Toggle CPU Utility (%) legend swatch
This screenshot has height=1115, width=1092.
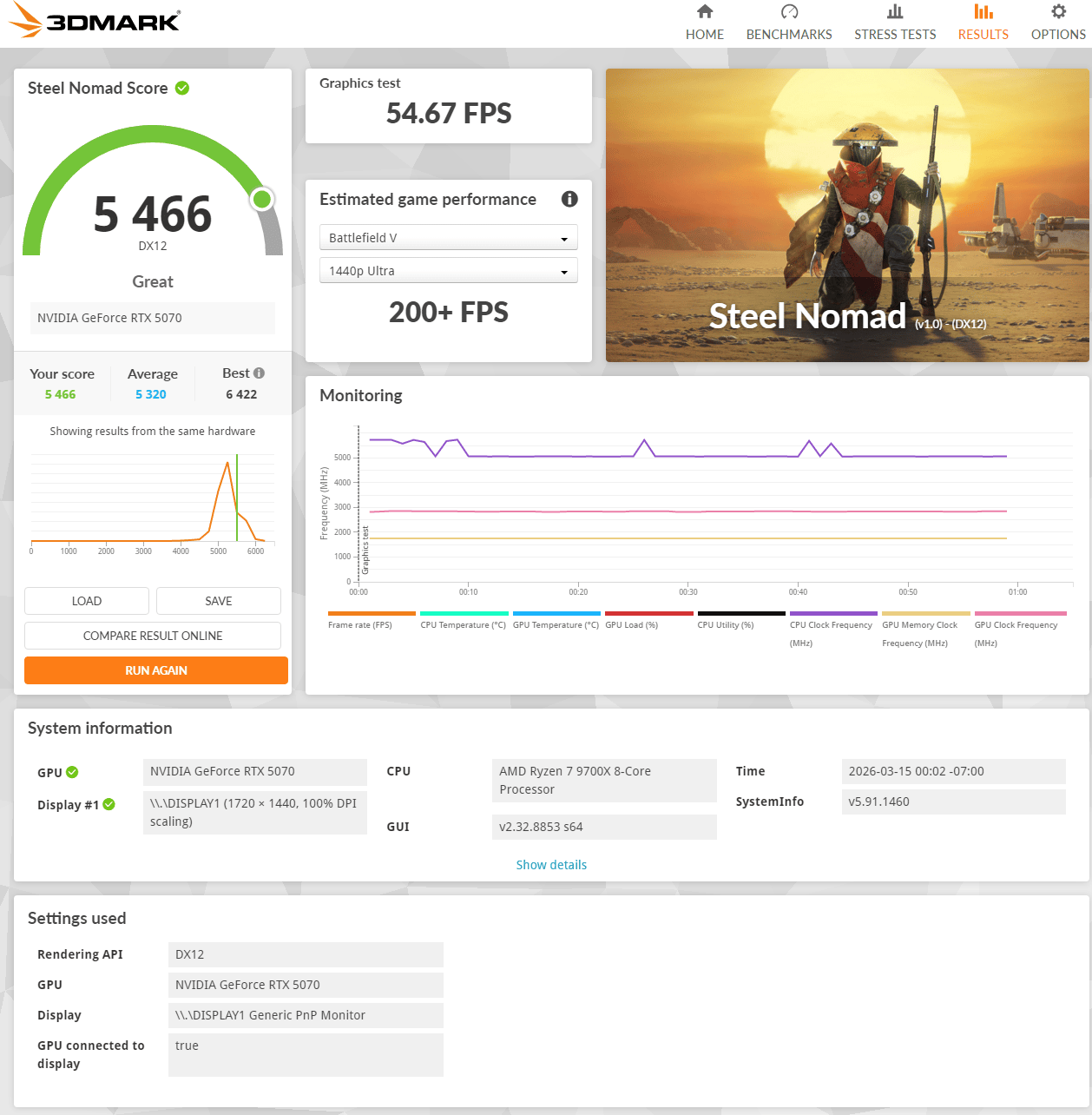pyautogui.click(x=741, y=613)
